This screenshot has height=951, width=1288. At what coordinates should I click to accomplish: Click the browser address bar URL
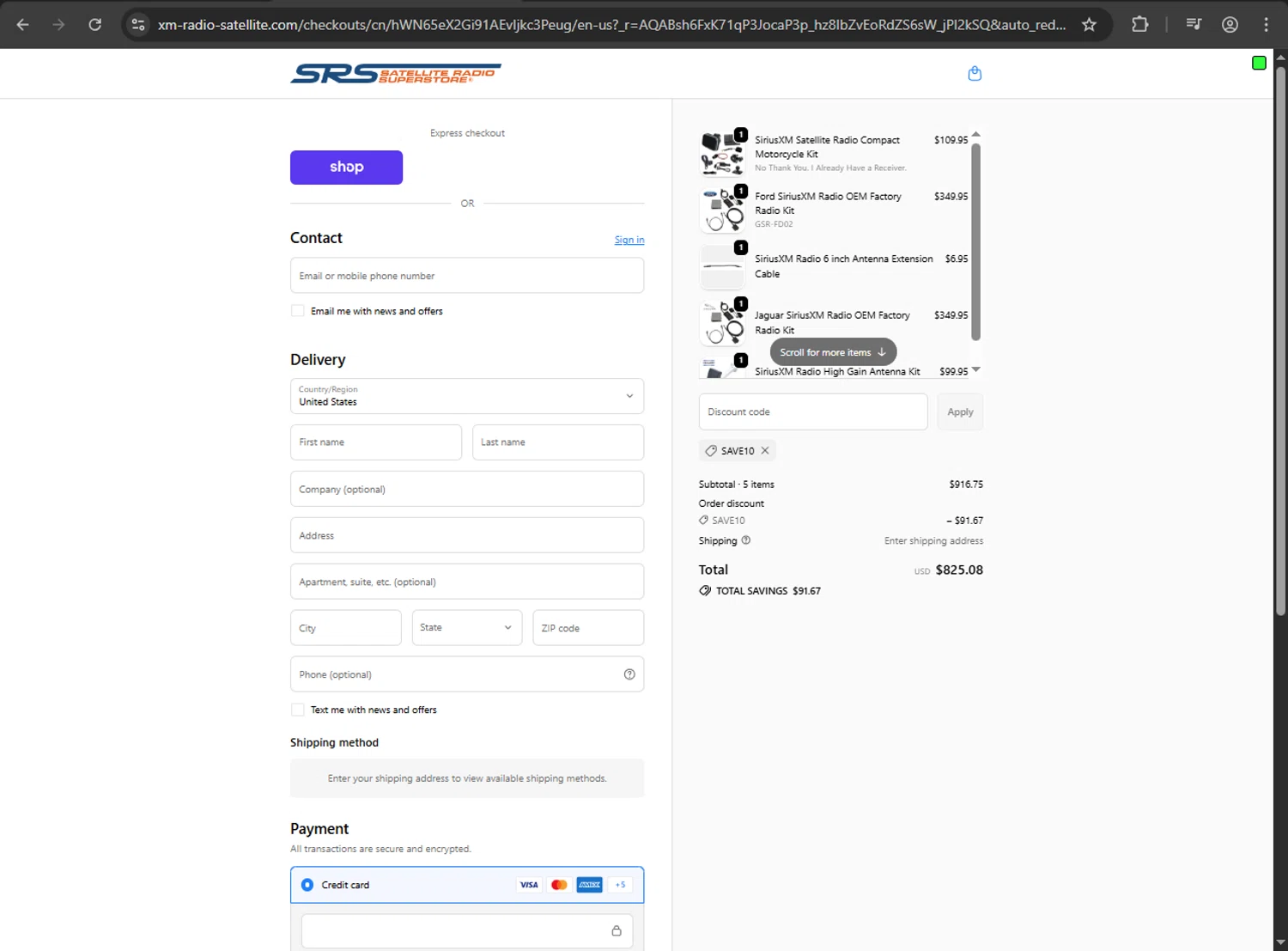pyautogui.click(x=611, y=25)
